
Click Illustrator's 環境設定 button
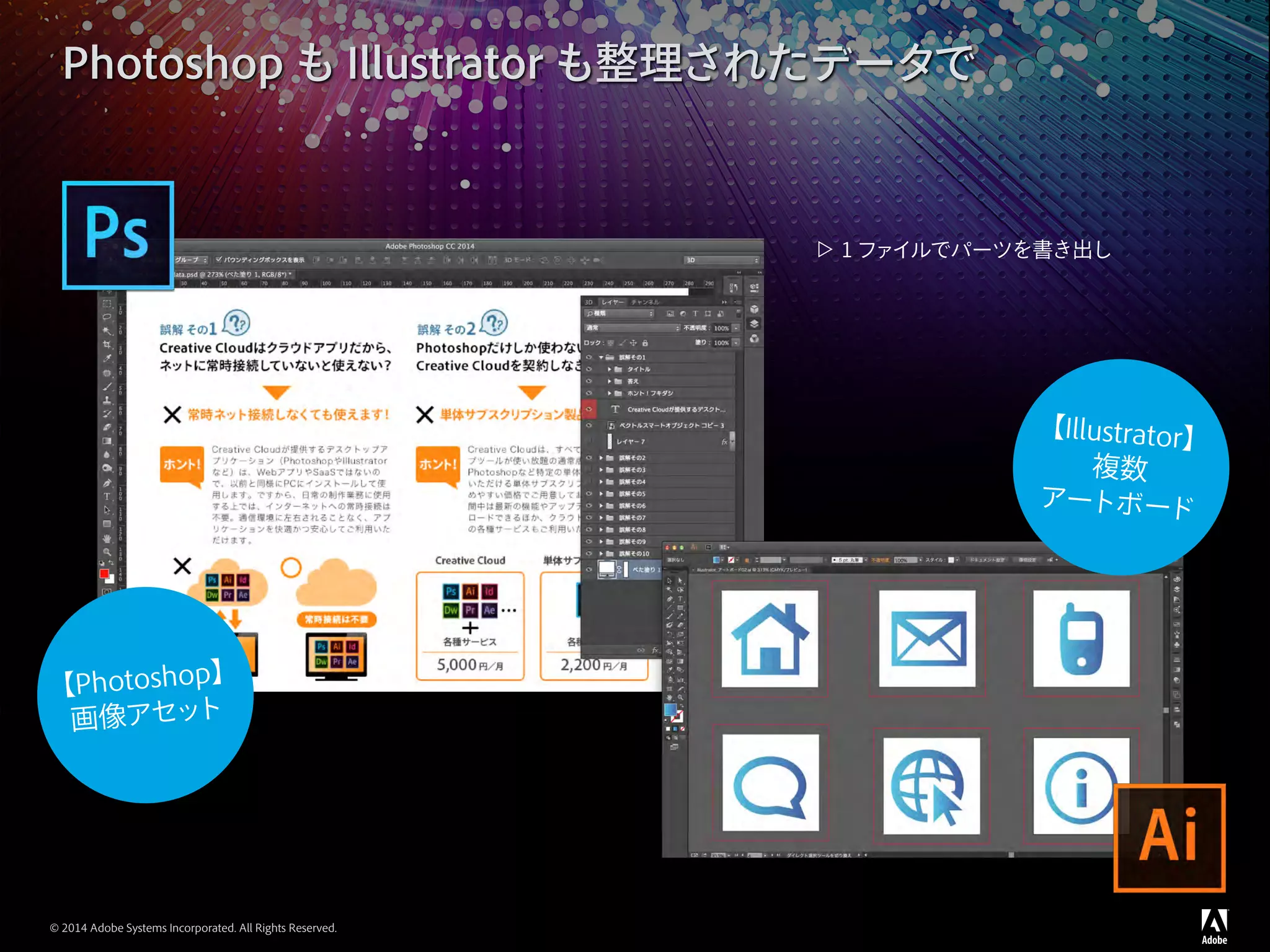1027,560
